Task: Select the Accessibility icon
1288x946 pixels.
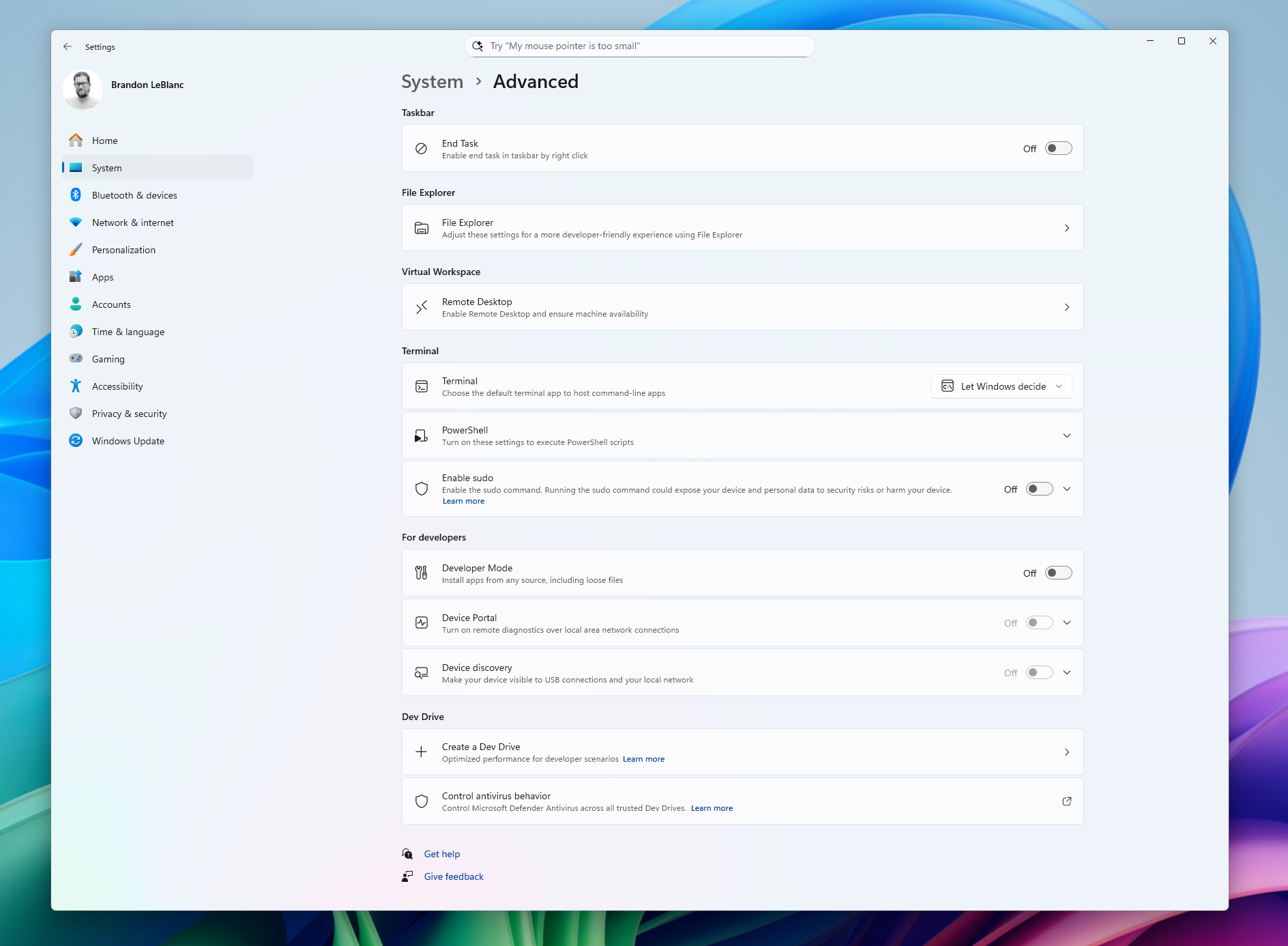Action: pyautogui.click(x=76, y=386)
